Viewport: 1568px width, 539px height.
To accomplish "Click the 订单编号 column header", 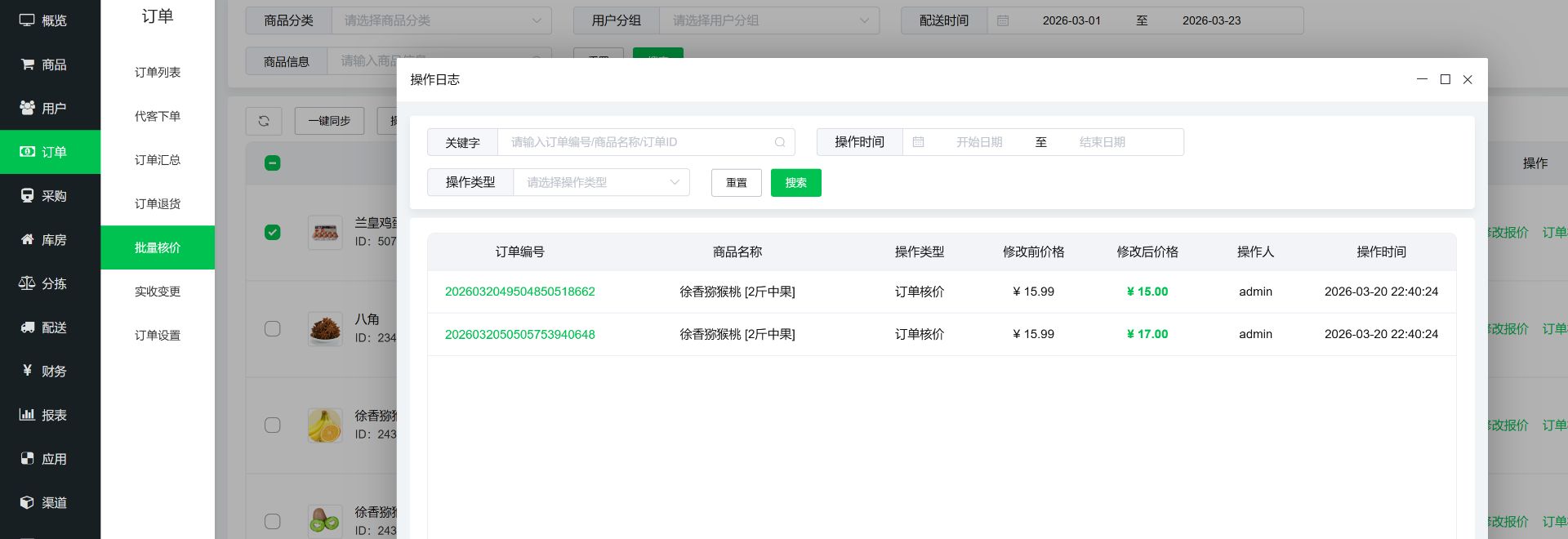I will click(520, 252).
